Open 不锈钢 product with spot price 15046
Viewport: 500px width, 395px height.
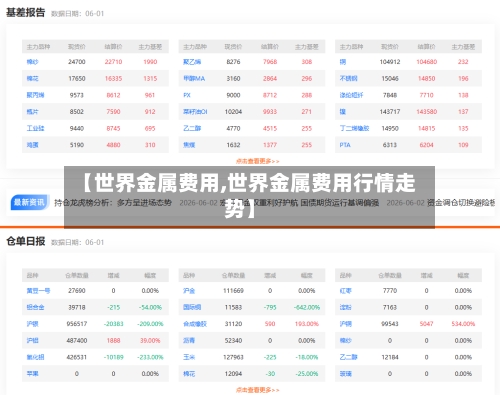click(x=348, y=78)
